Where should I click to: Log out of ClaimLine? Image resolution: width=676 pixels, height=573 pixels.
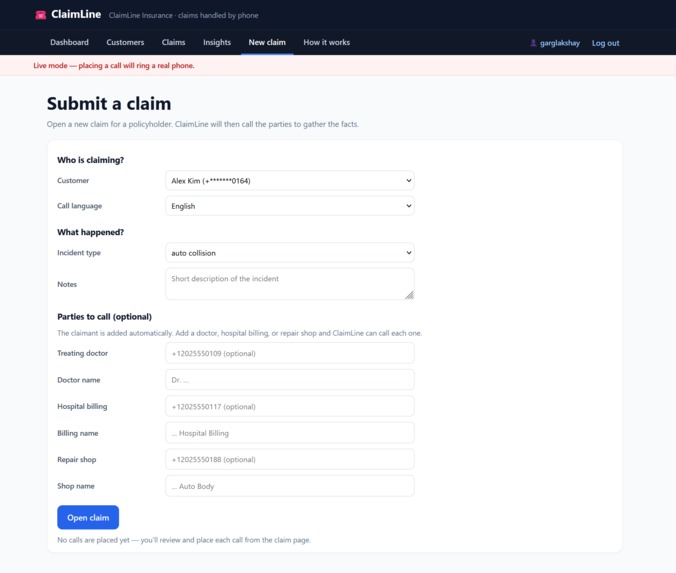pyautogui.click(x=605, y=43)
